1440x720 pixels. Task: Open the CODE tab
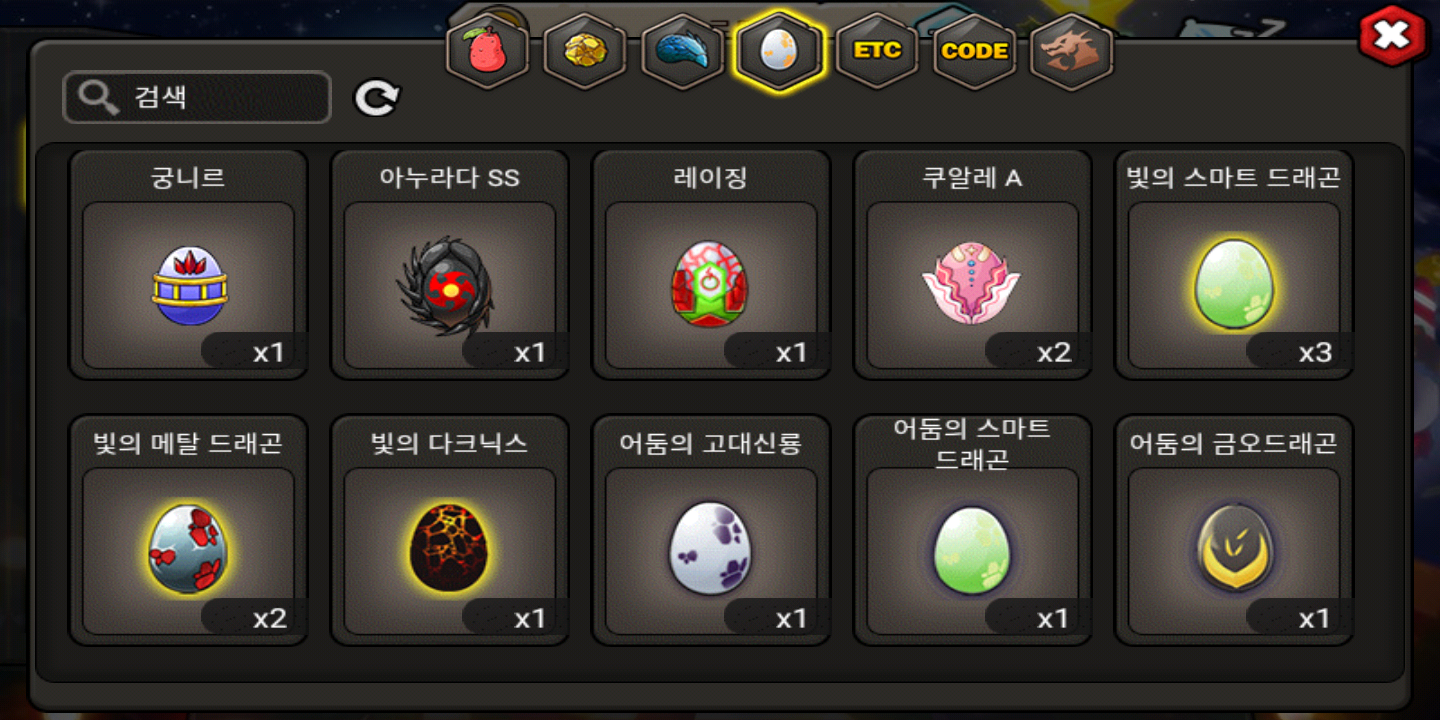(974, 50)
